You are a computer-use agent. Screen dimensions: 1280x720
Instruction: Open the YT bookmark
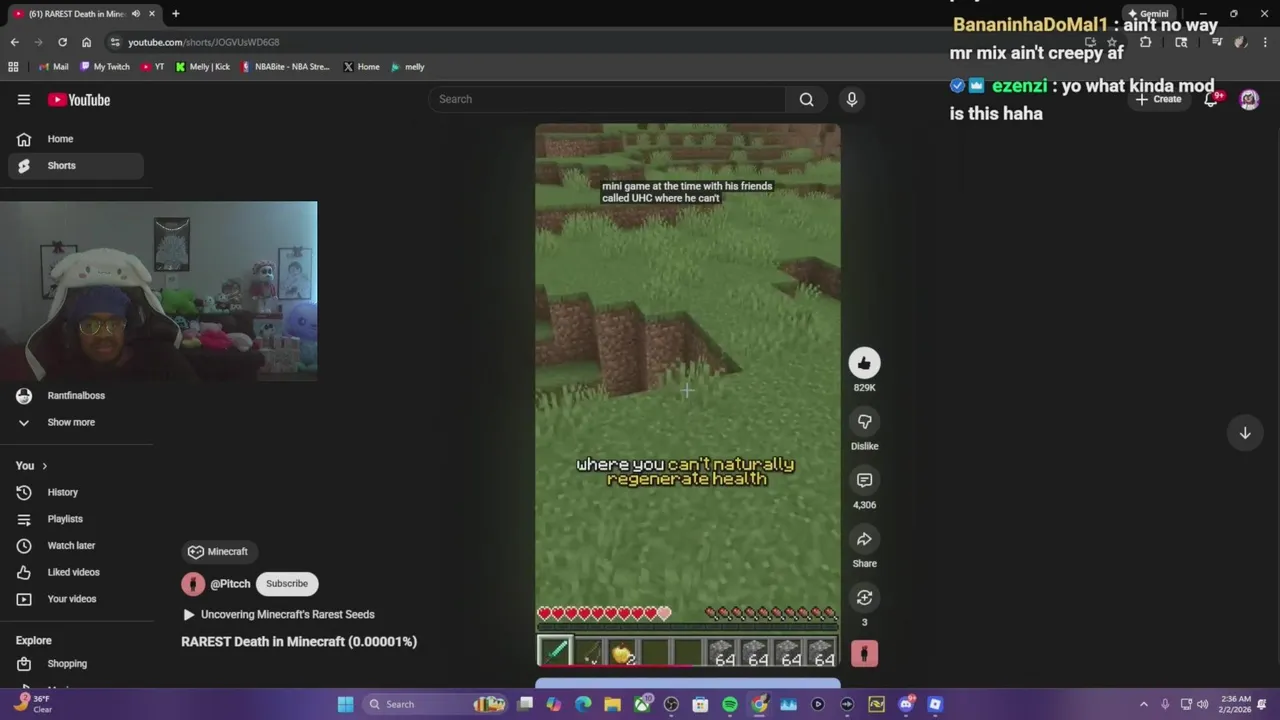point(153,67)
